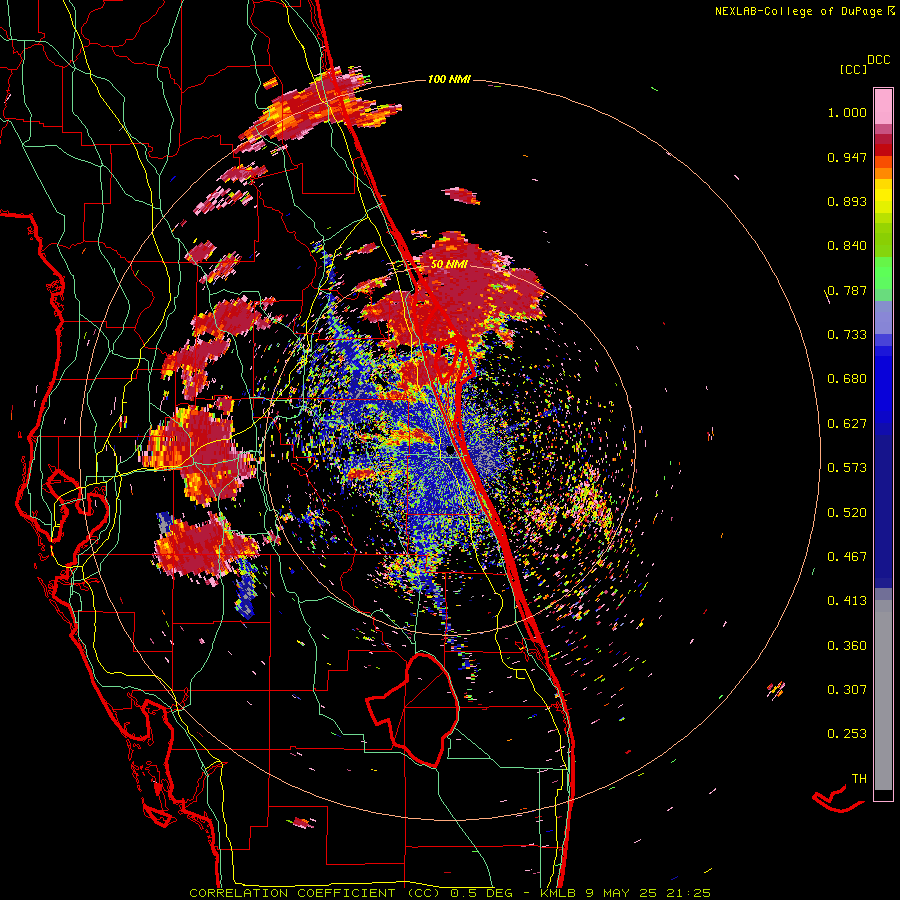Image resolution: width=900 pixels, height=900 pixels.
Task: Pick the pink segment at the top of the color bar
Action: click(x=883, y=107)
